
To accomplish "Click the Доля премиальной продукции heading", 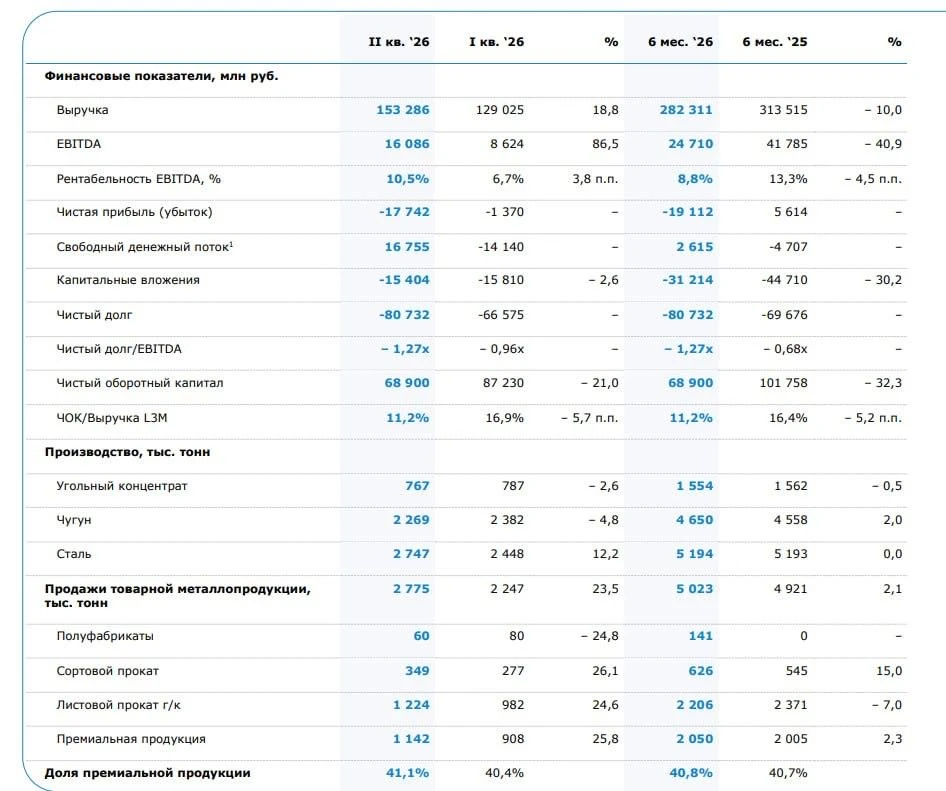I will coord(147,773).
